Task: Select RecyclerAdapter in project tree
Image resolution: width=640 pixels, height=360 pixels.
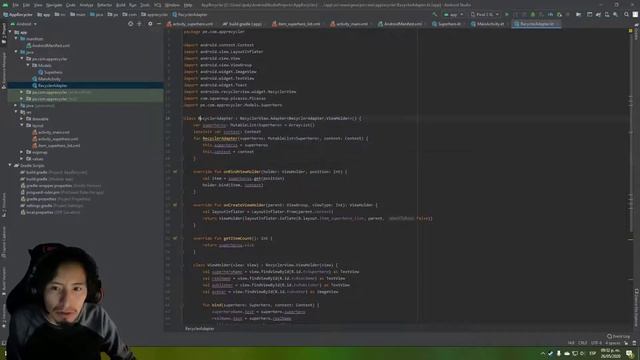Action: coord(50,86)
